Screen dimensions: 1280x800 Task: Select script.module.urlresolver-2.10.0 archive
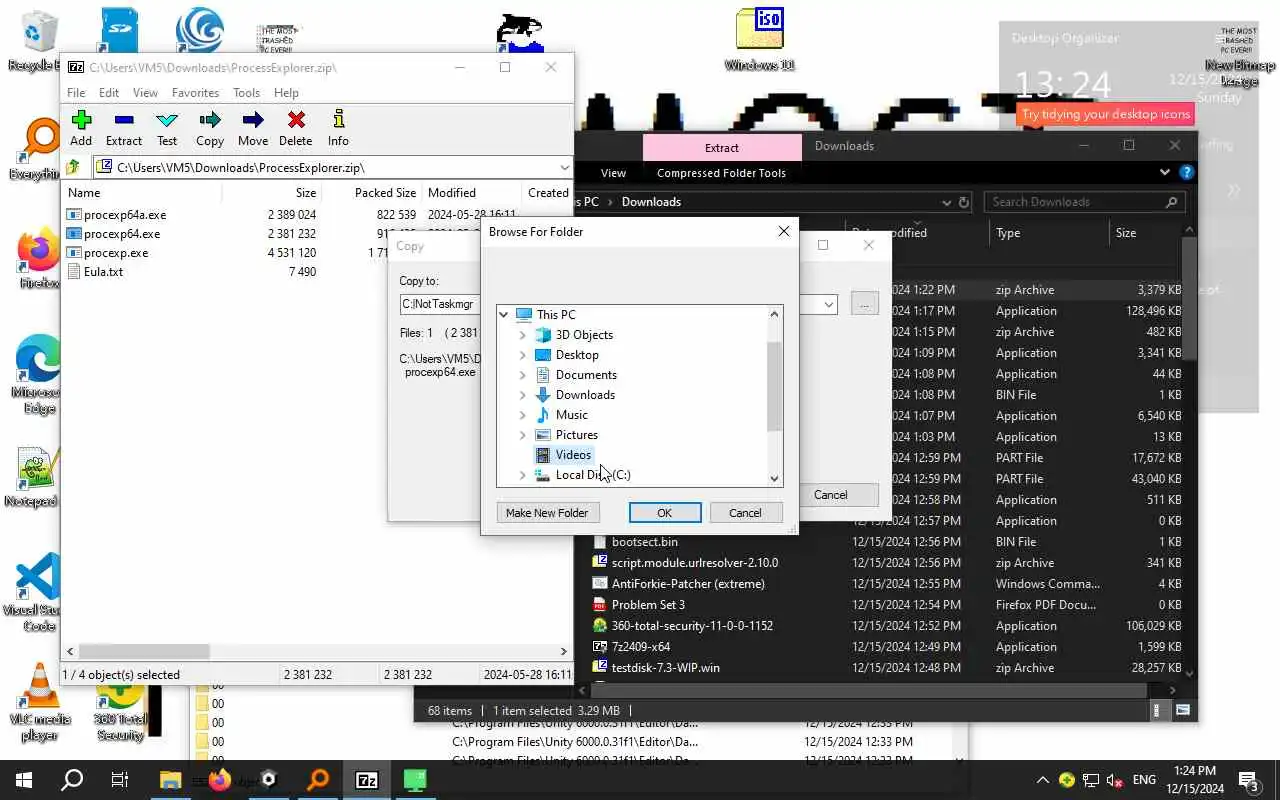pyautogui.click(x=694, y=563)
